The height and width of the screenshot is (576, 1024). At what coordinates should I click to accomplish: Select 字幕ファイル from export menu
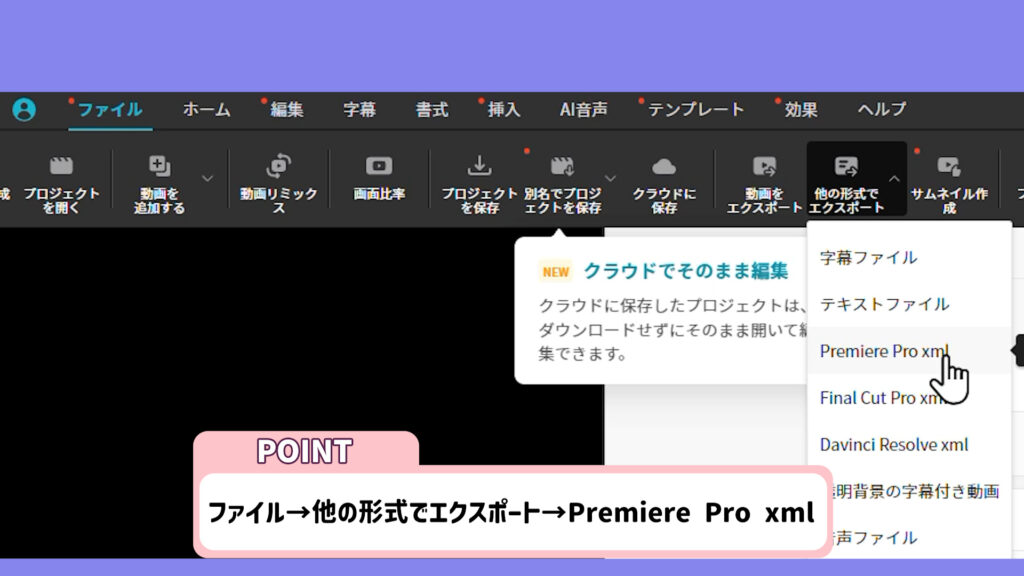click(x=909, y=257)
